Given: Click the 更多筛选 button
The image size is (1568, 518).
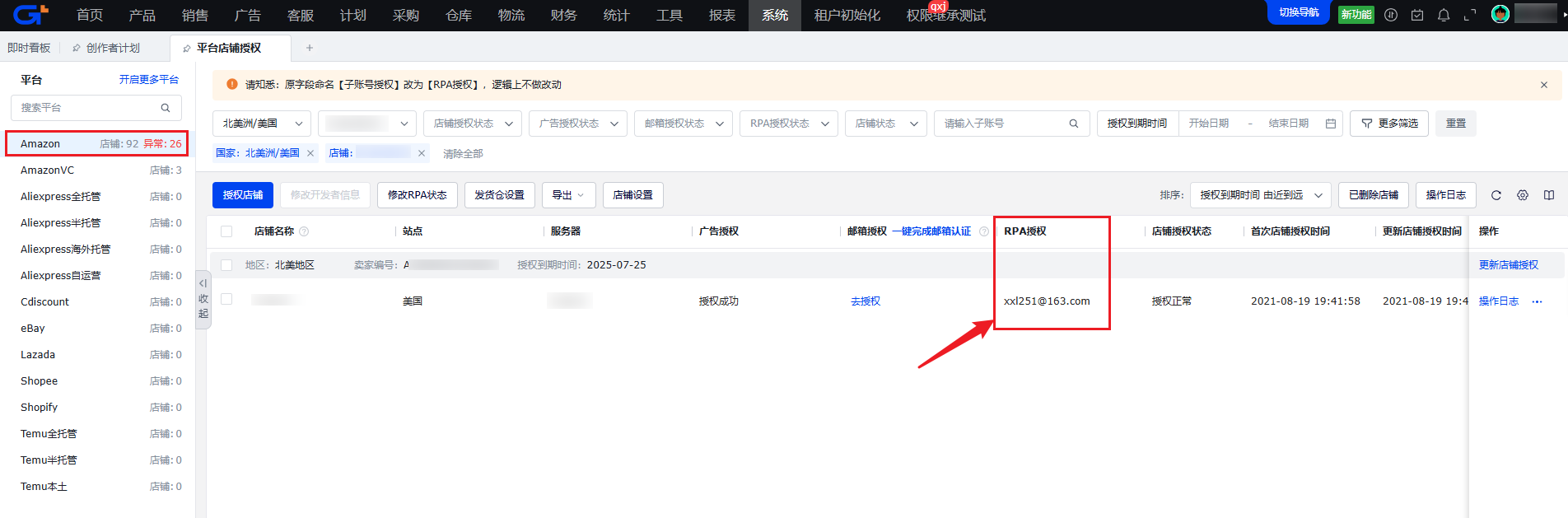Looking at the screenshot, I should (1389, 124).
